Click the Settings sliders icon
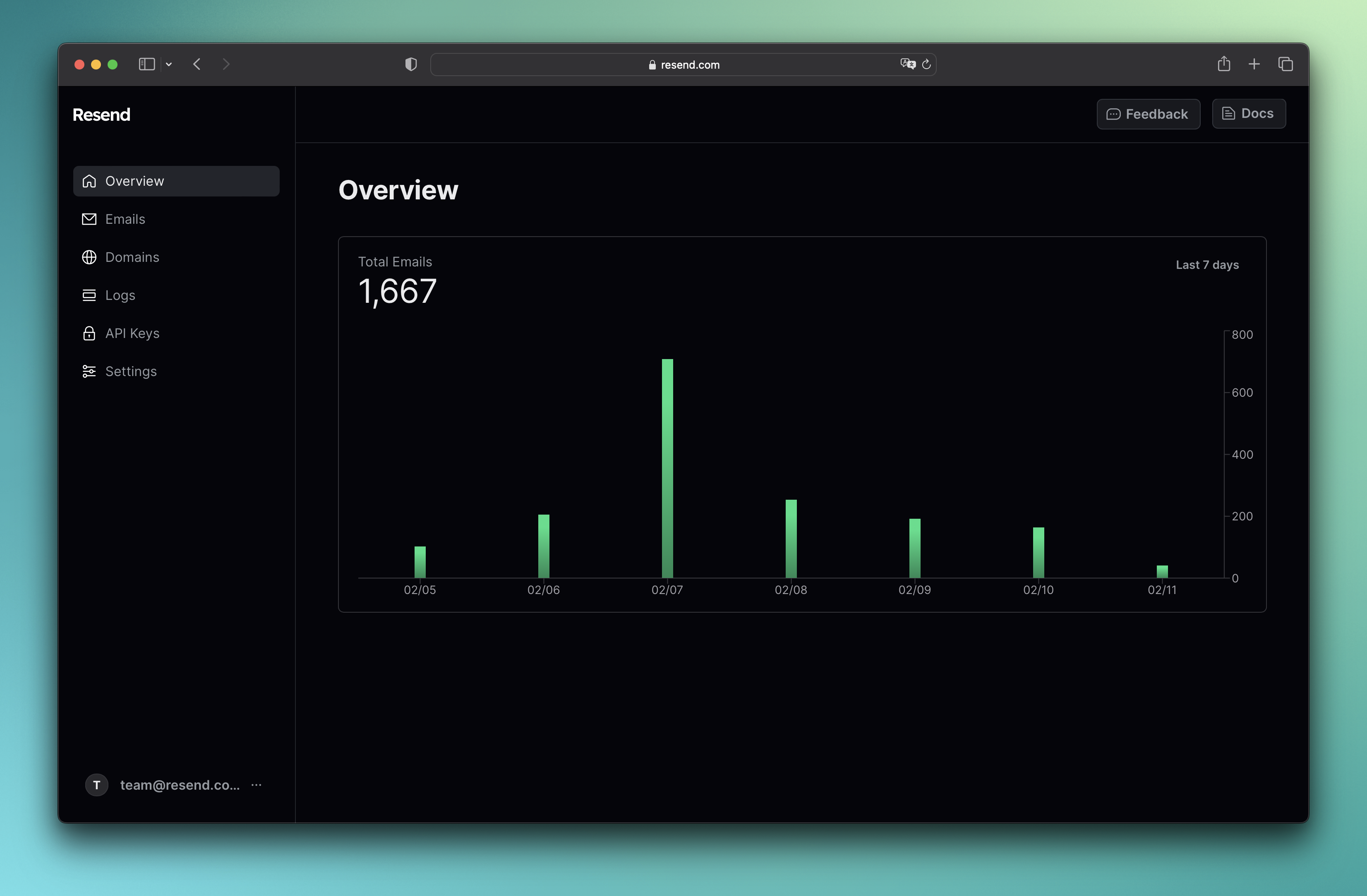The image size is (1367, 896). (x=89, y=371)
